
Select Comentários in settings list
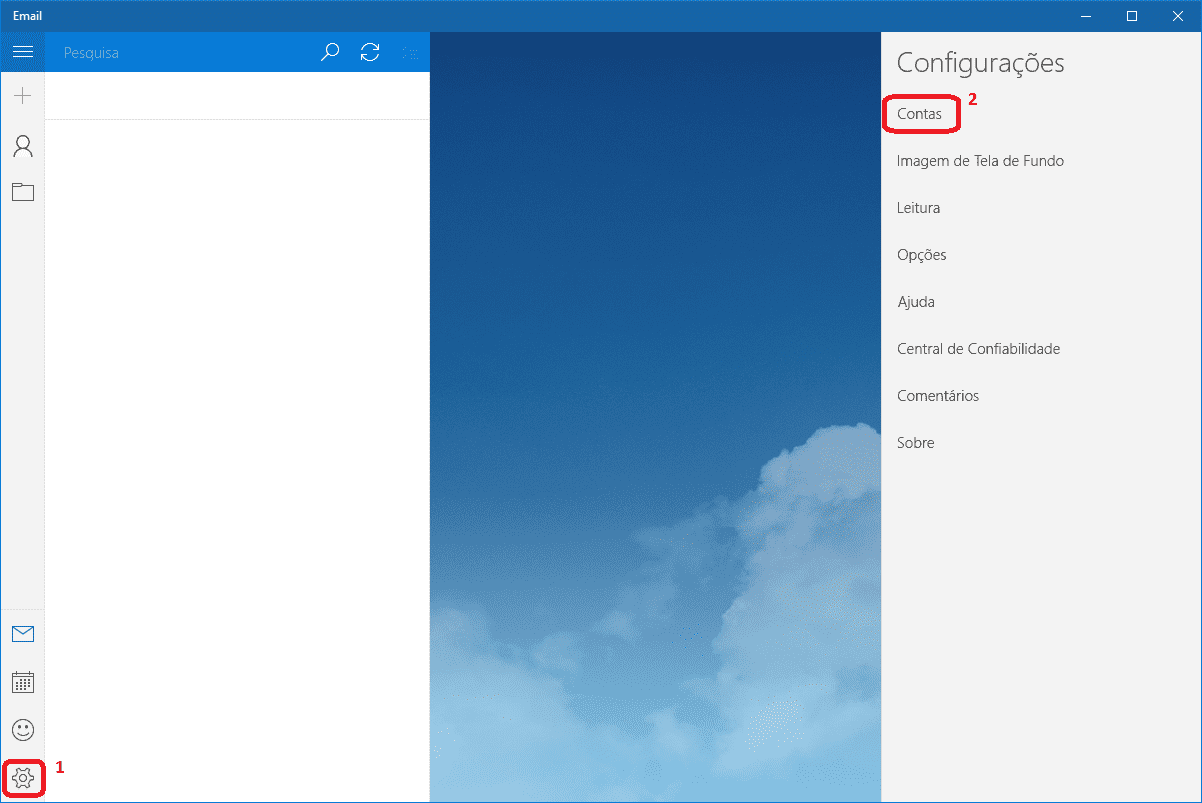pos(938,396)
